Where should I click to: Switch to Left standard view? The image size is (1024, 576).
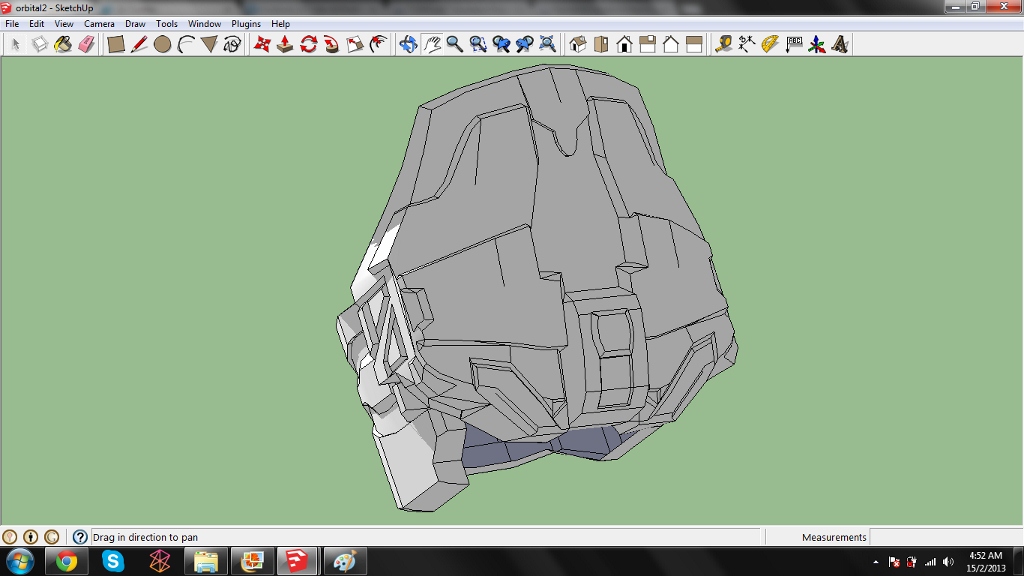point(694,44)
